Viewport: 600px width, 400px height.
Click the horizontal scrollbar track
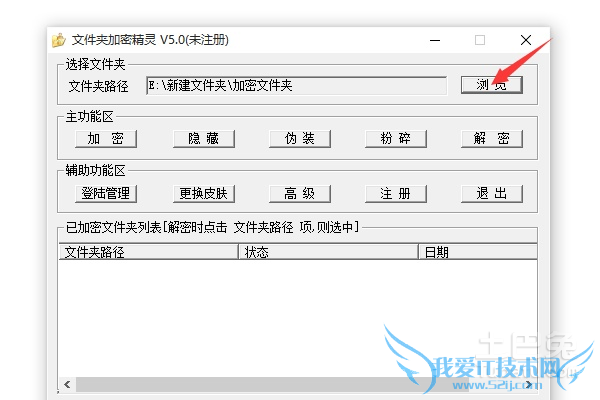pos(298,384)
